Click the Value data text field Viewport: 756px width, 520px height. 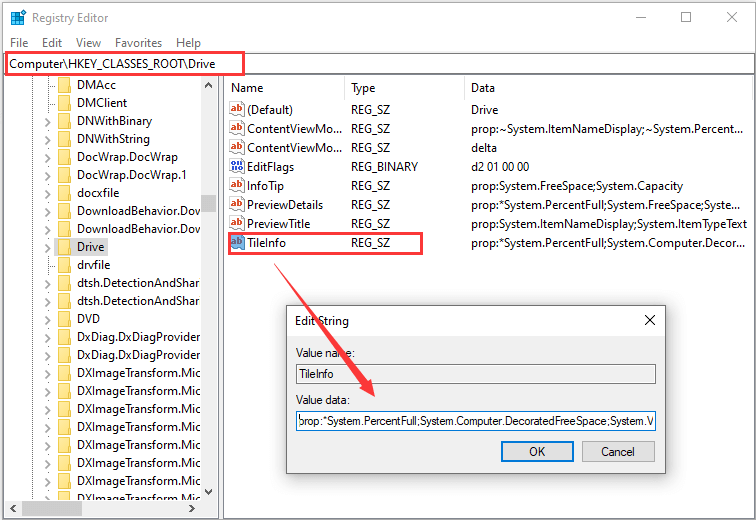[475, 421]
